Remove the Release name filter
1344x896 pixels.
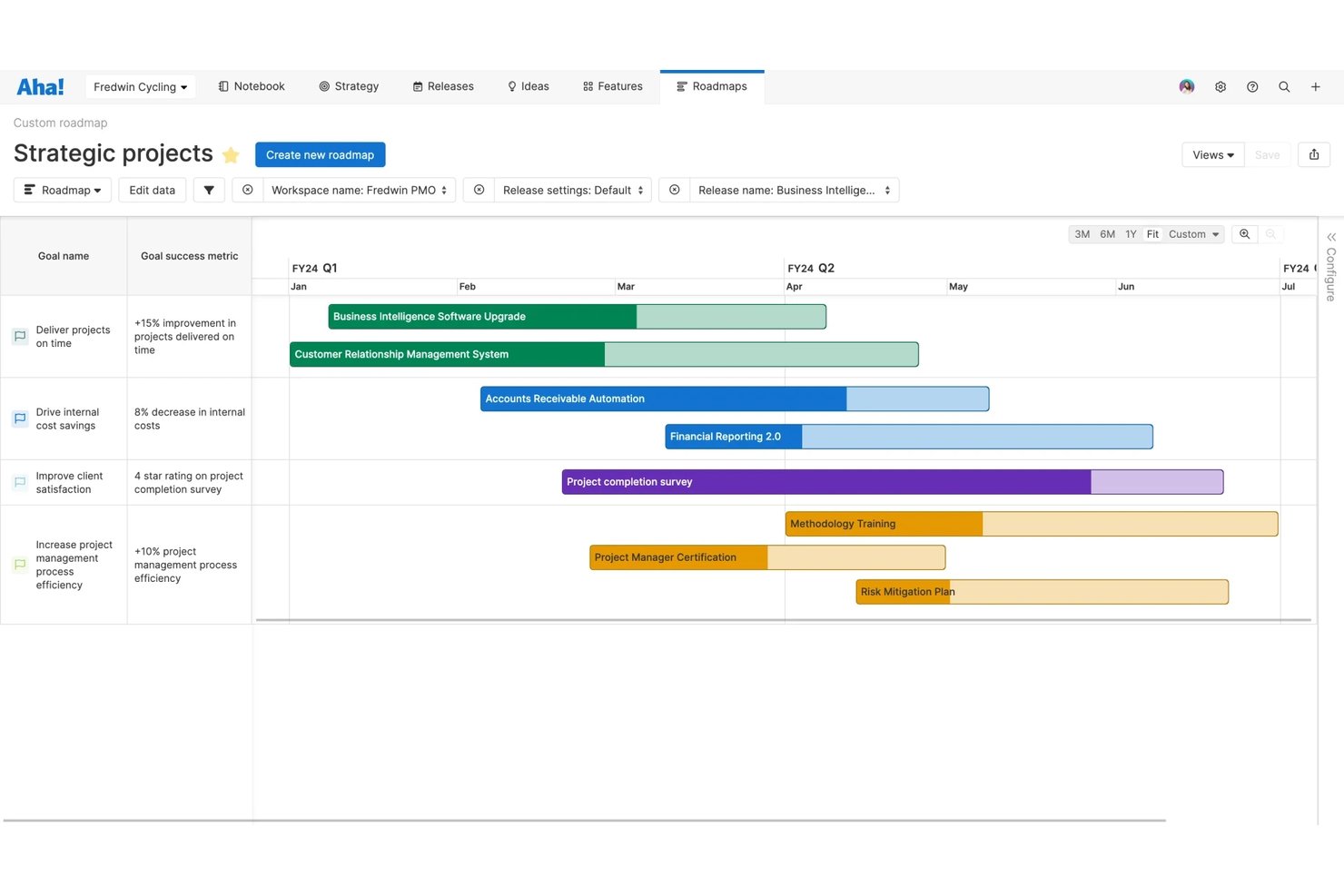[x=675, y=191]
